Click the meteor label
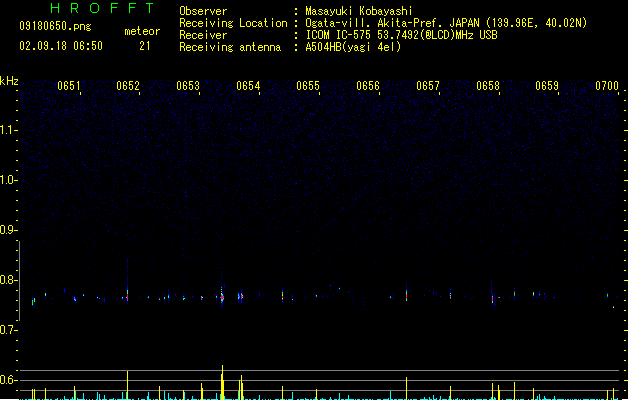The height and width of the screenshot is (400, 629). [142, 31]
